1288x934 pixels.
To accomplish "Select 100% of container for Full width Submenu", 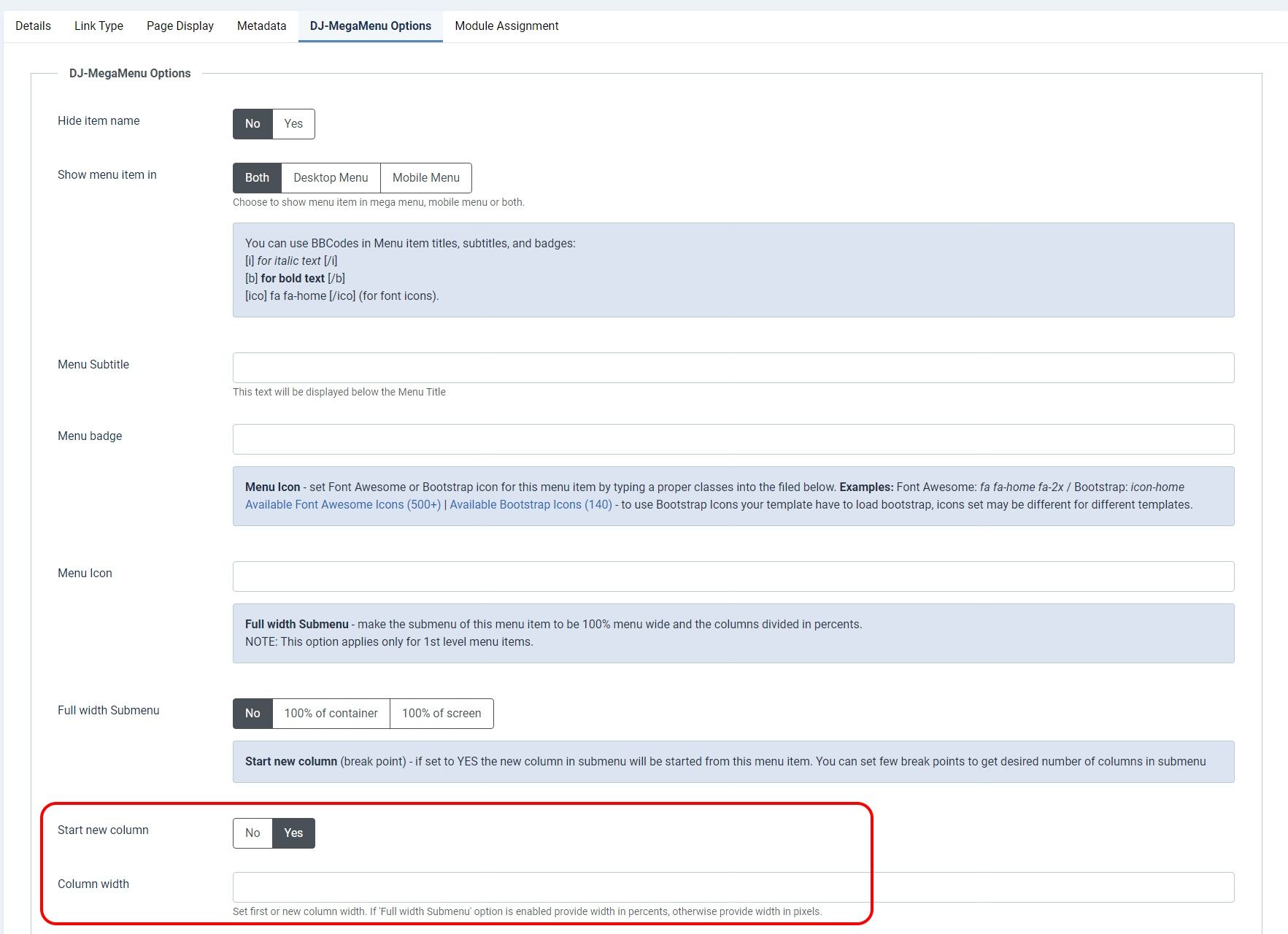I will (331, 714).
